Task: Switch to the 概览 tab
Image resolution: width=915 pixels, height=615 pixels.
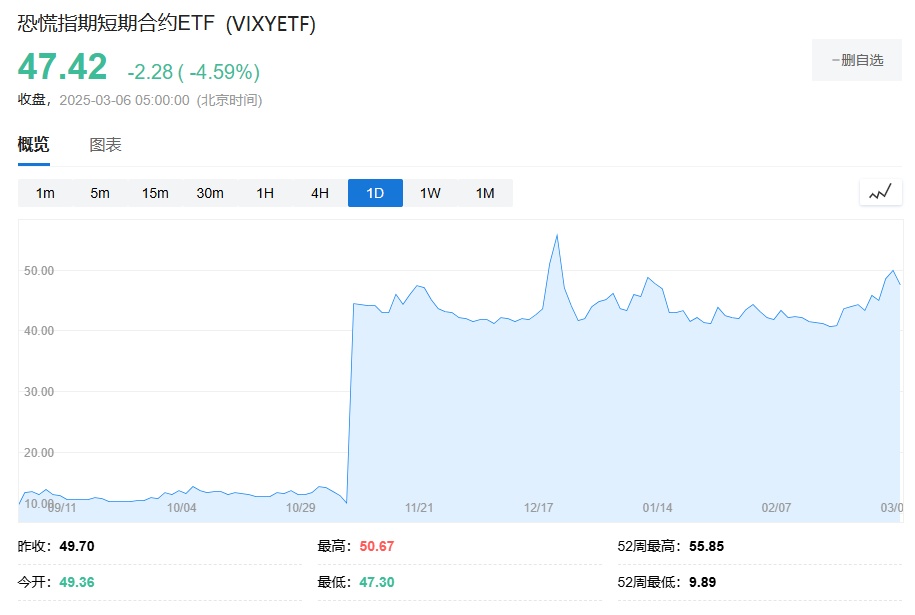Action: [33, 145]
